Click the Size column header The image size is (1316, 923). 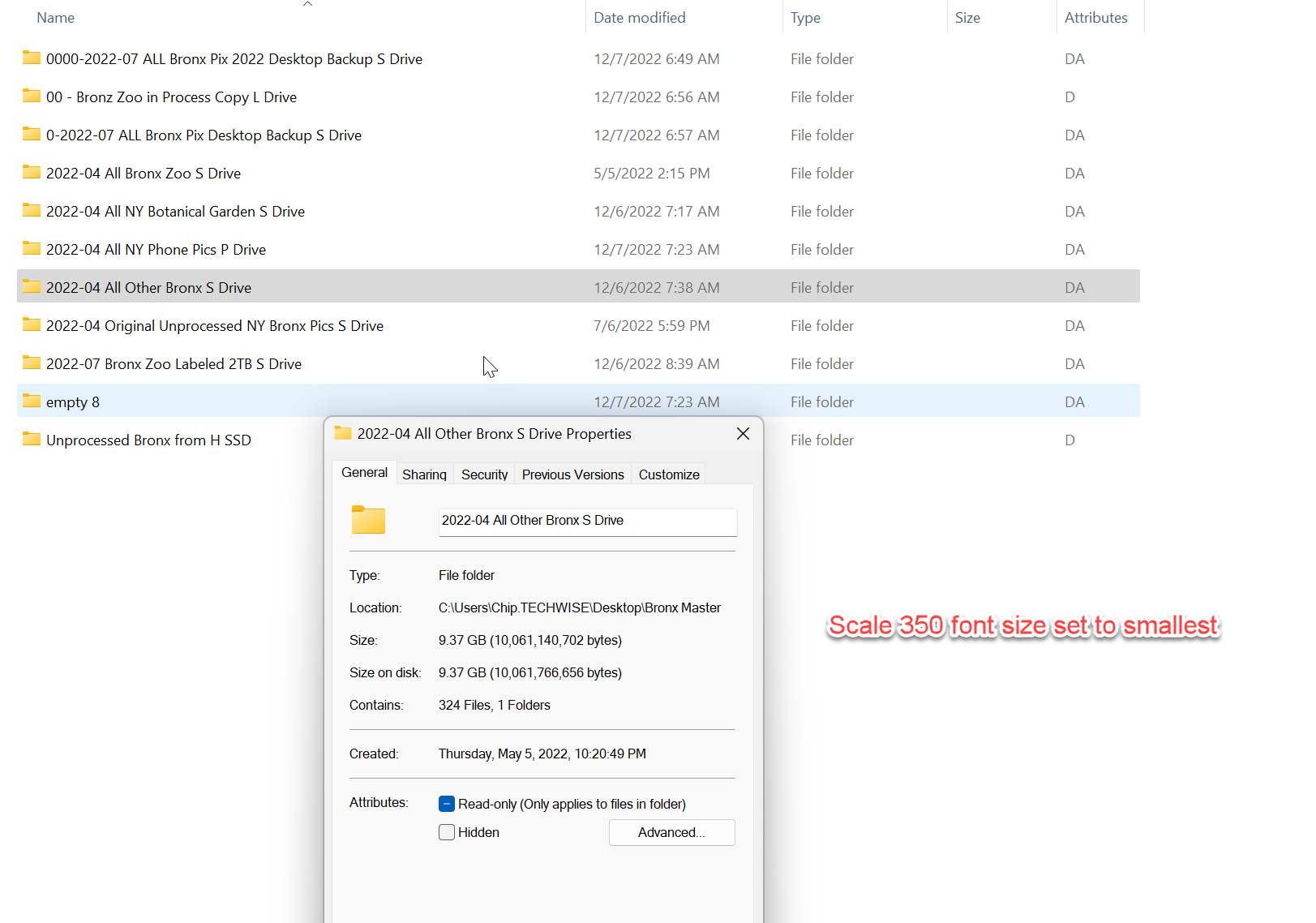pos(967,17)
